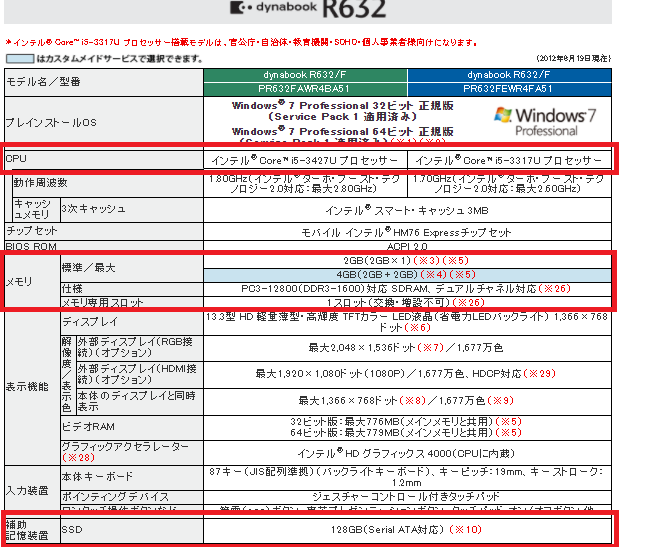Click the '2GB(2GB×1)' memory cell
Image resolution: width=651 pixels, height=547 pixels.
[407, 261]
